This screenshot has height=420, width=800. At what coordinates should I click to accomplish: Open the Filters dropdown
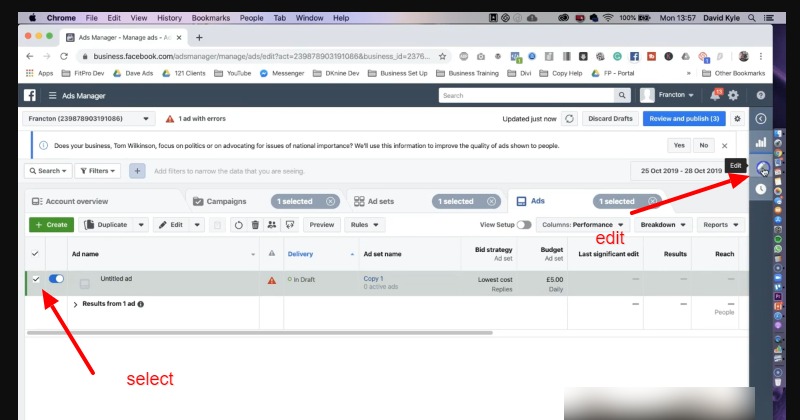[97, 171]
